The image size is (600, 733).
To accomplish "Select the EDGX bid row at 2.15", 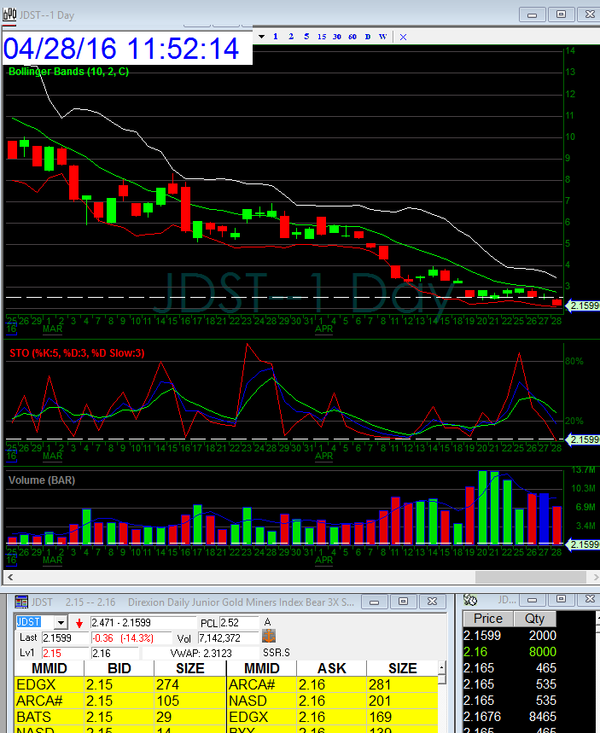I will (120, 685).
